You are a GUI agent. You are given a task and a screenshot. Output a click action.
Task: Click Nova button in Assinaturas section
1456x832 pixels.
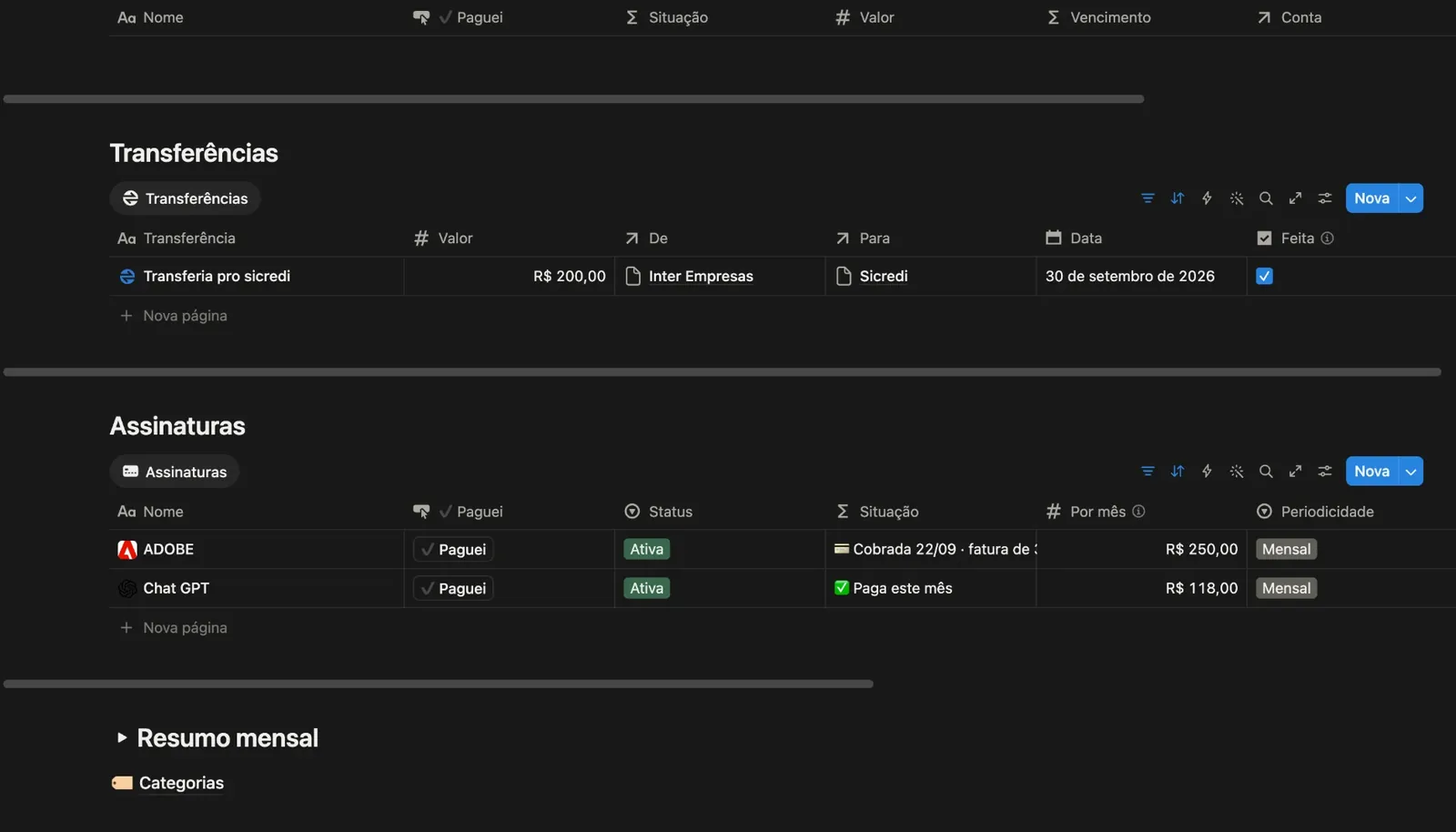coord(1372,472)
